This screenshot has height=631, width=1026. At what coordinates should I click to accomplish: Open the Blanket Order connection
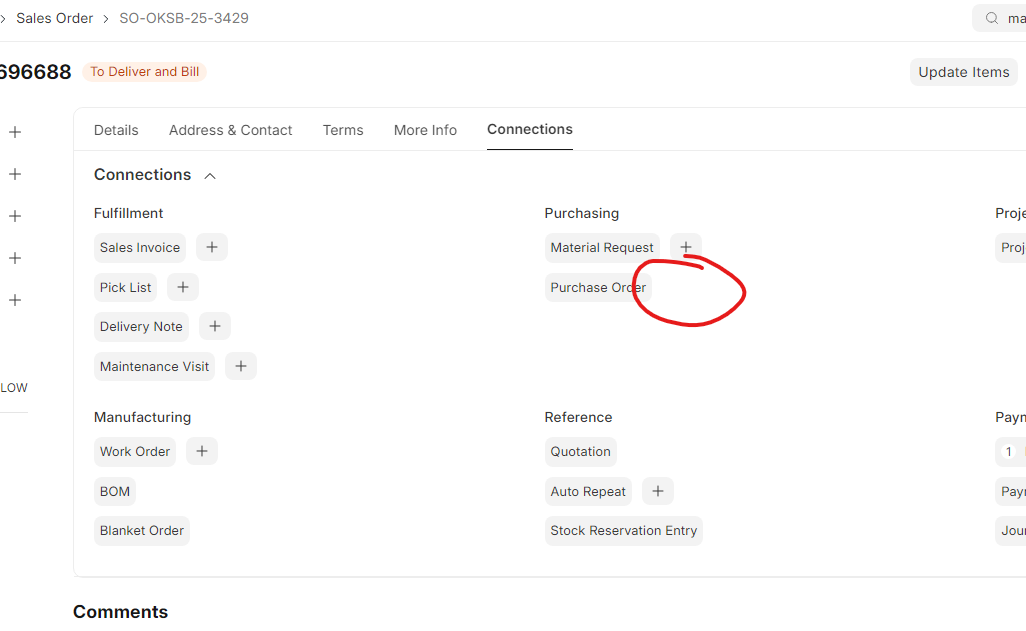point(142,530)
